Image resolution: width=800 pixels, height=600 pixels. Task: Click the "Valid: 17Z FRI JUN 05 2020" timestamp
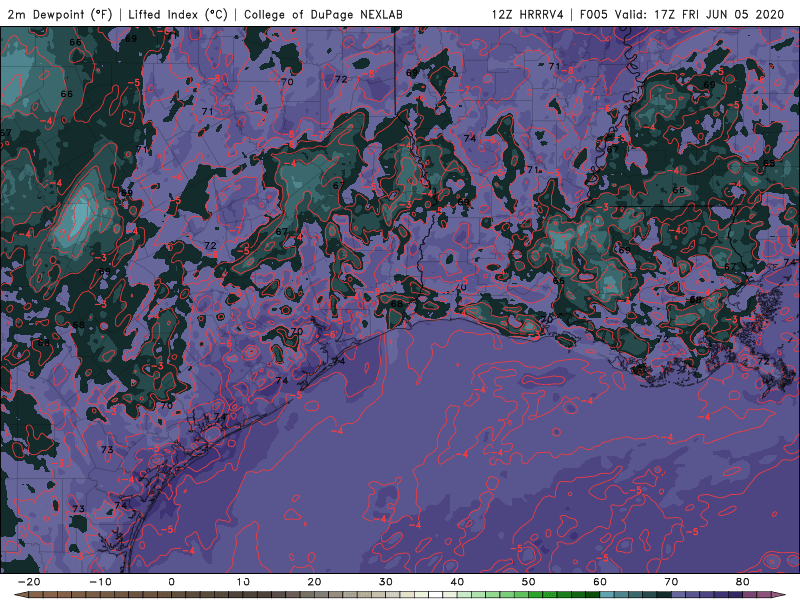point(700,15)
